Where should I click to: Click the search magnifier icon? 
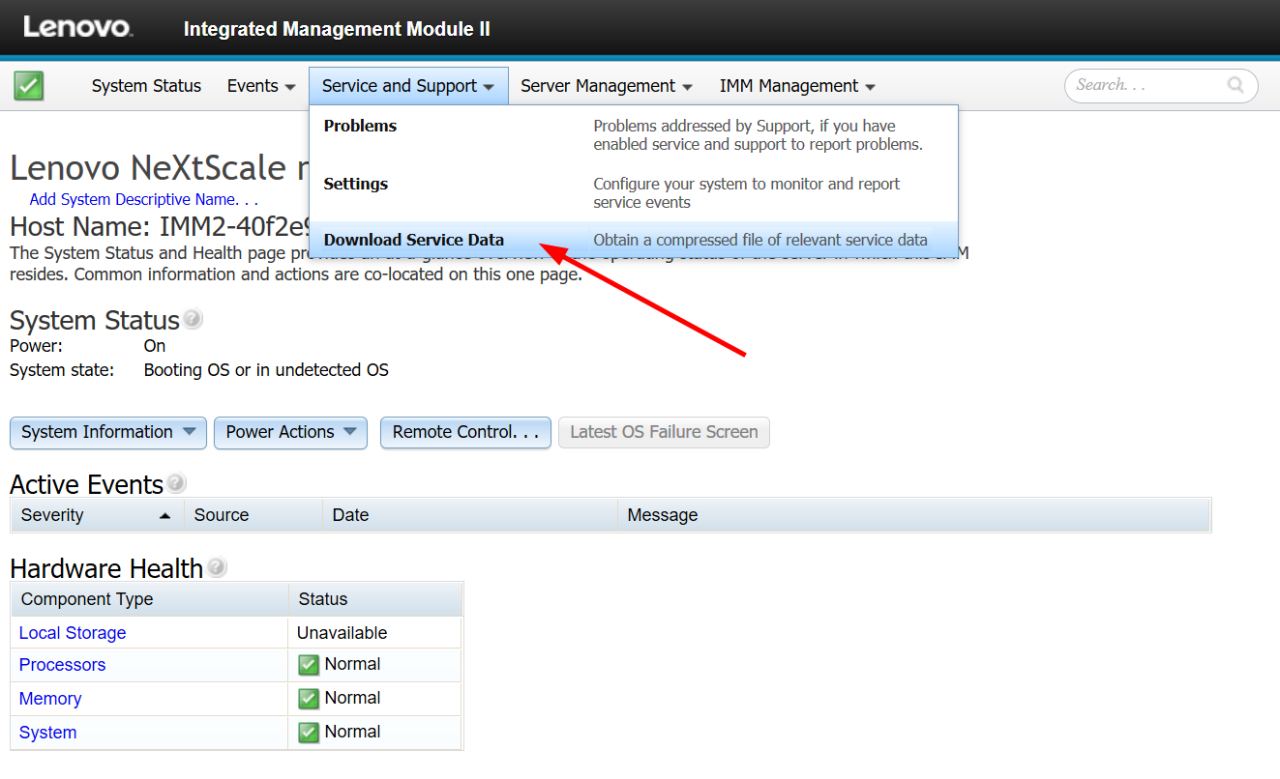[1236, 85]
